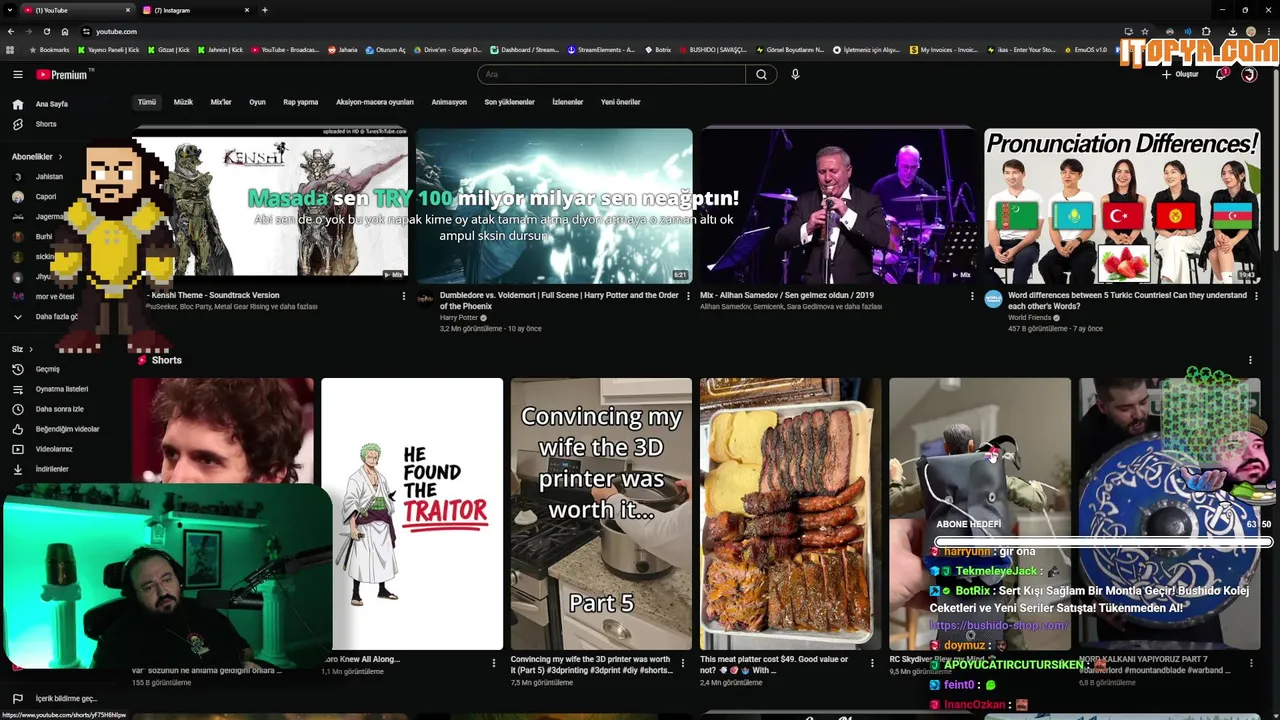Image resolution: width=1280 pixels, height=720 pixels.
Task: Open Yayıncı Paneli | Kick bookmark
Action: point(107,49)
